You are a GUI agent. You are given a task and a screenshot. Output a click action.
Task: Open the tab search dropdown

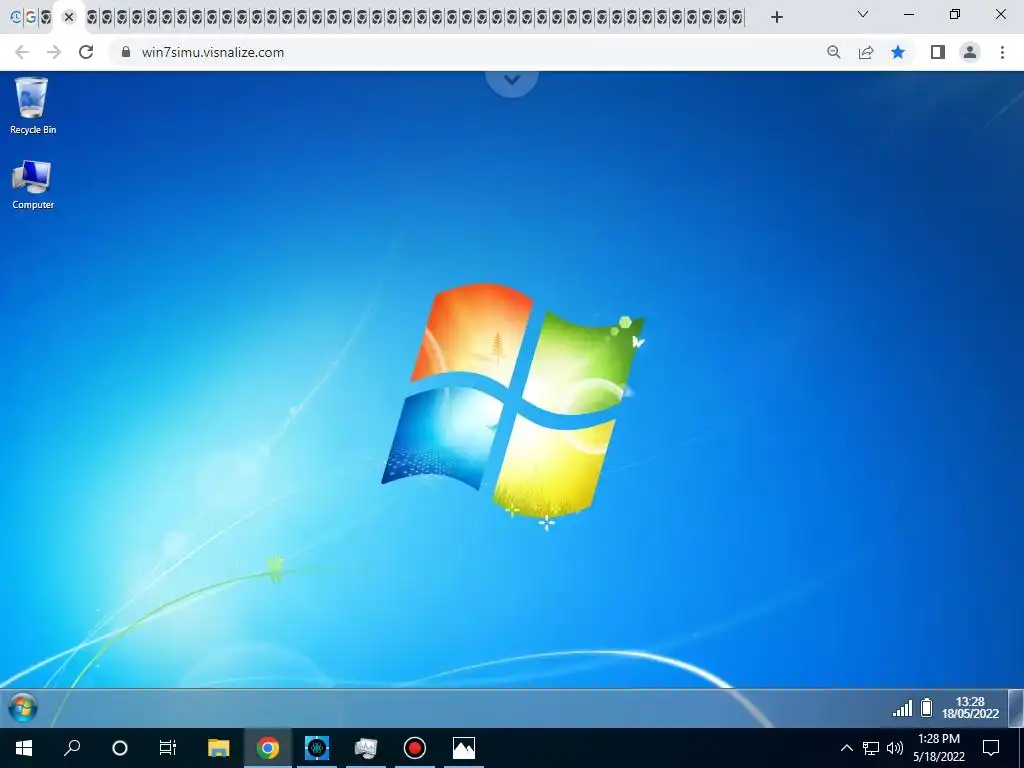pyautogui.click(x=863, y=14)
